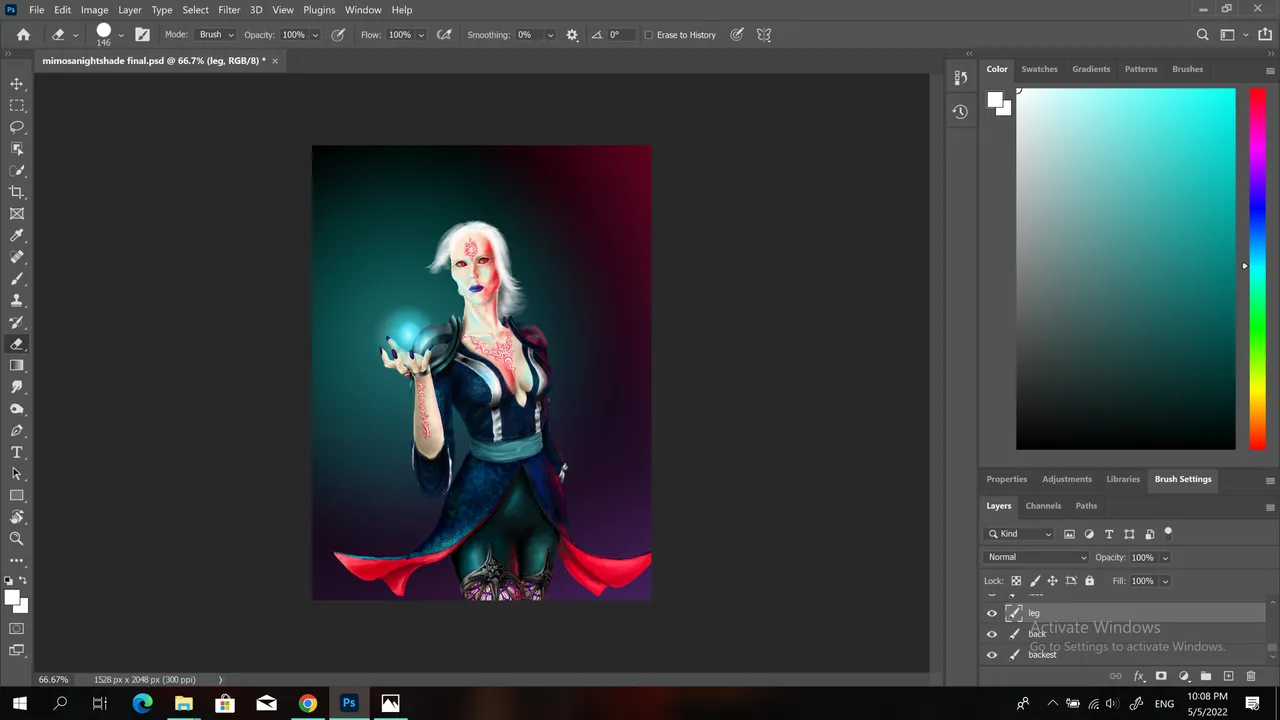Select the Path Selection tool

coord(17,474)
